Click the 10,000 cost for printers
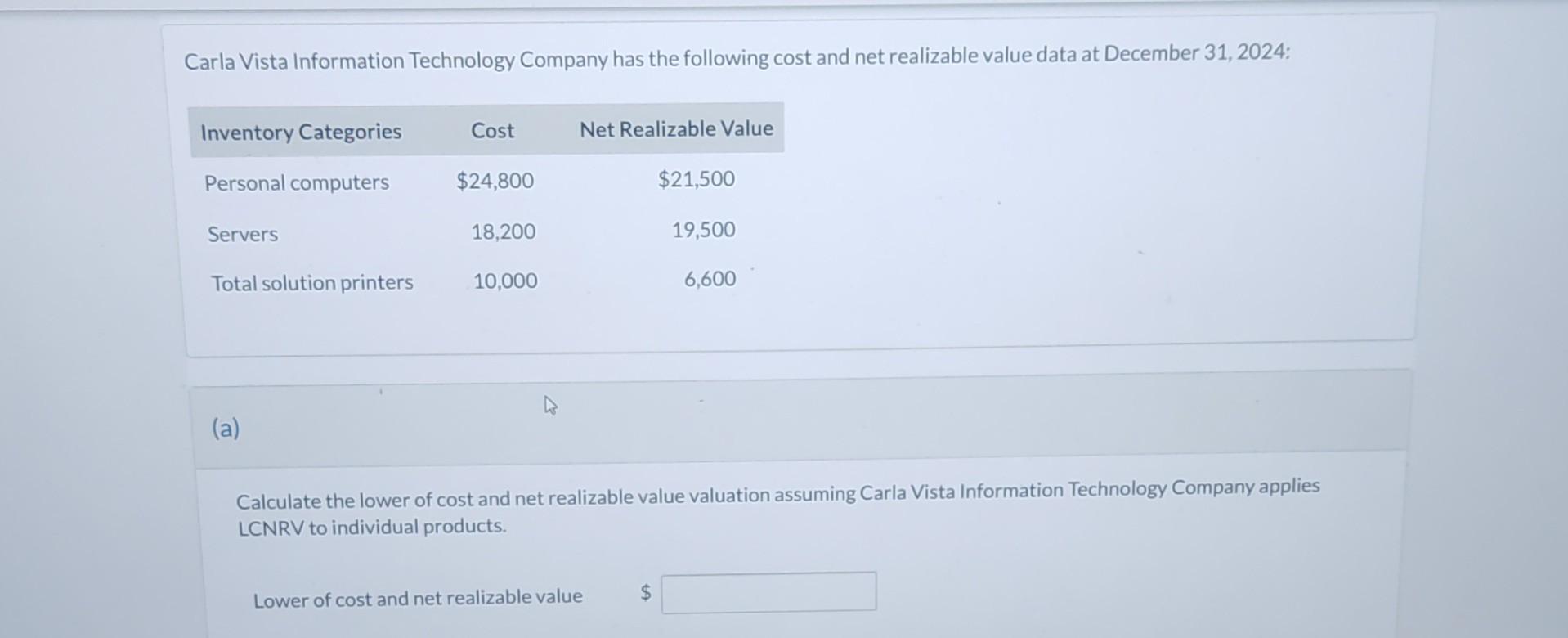The width and height of the screenshot is (1568, 638). [504, 281]
